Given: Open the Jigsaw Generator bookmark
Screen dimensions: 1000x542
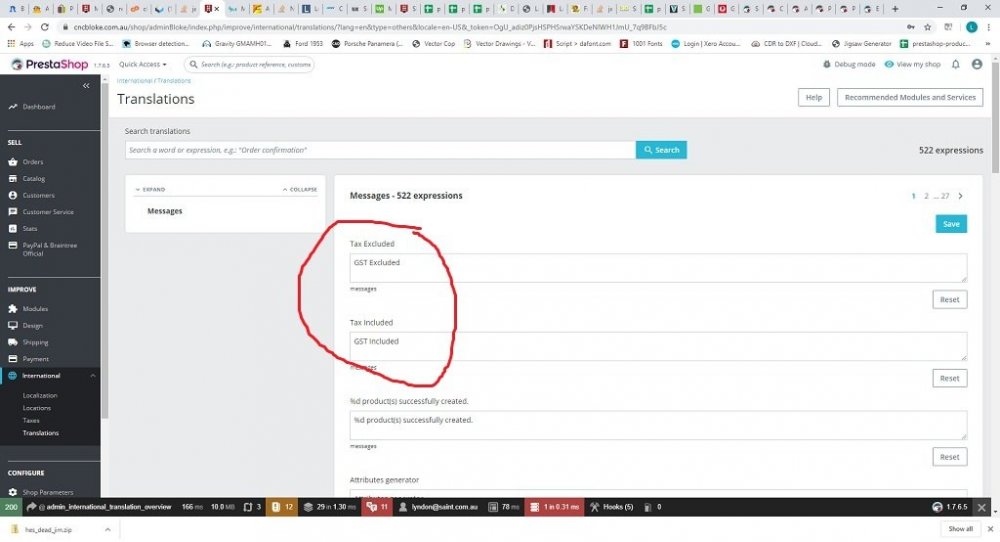Looking at the screenshot, I should (862, 44).
